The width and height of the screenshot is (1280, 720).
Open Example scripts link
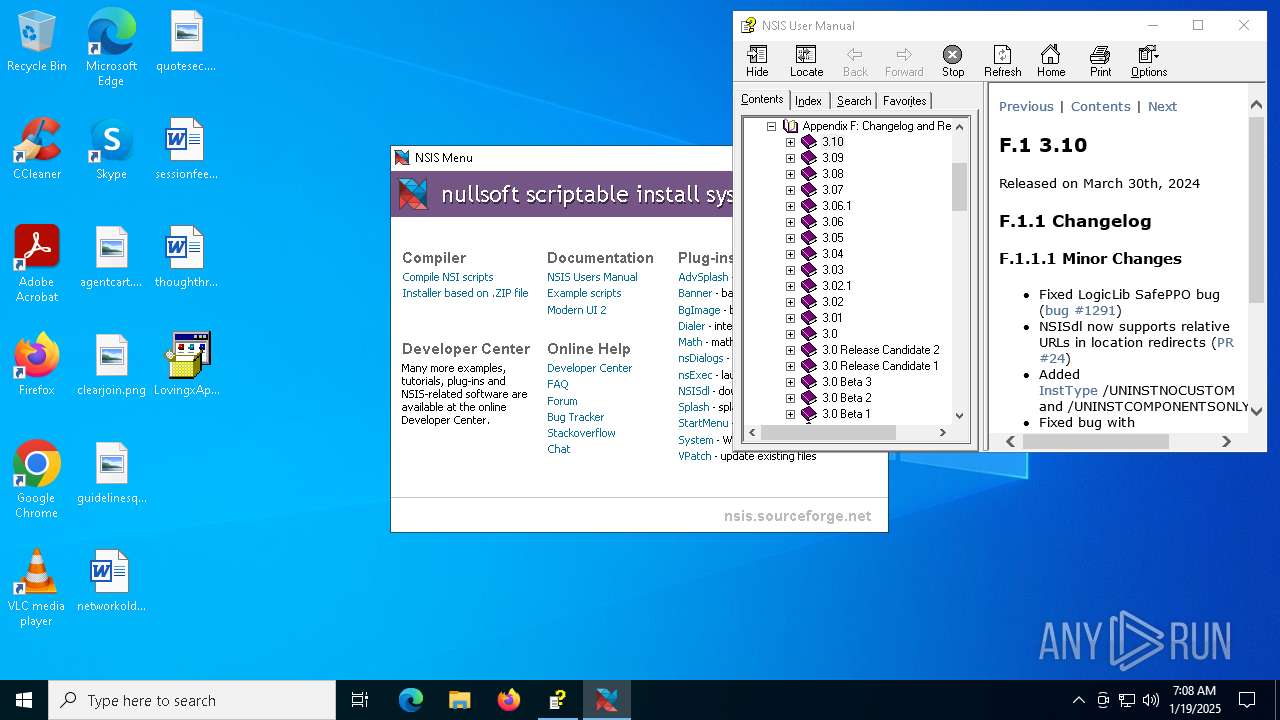point(584,293)
